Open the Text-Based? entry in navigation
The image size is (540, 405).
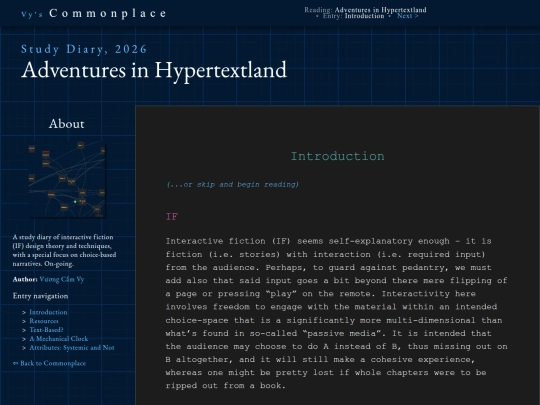coord(46,330)
